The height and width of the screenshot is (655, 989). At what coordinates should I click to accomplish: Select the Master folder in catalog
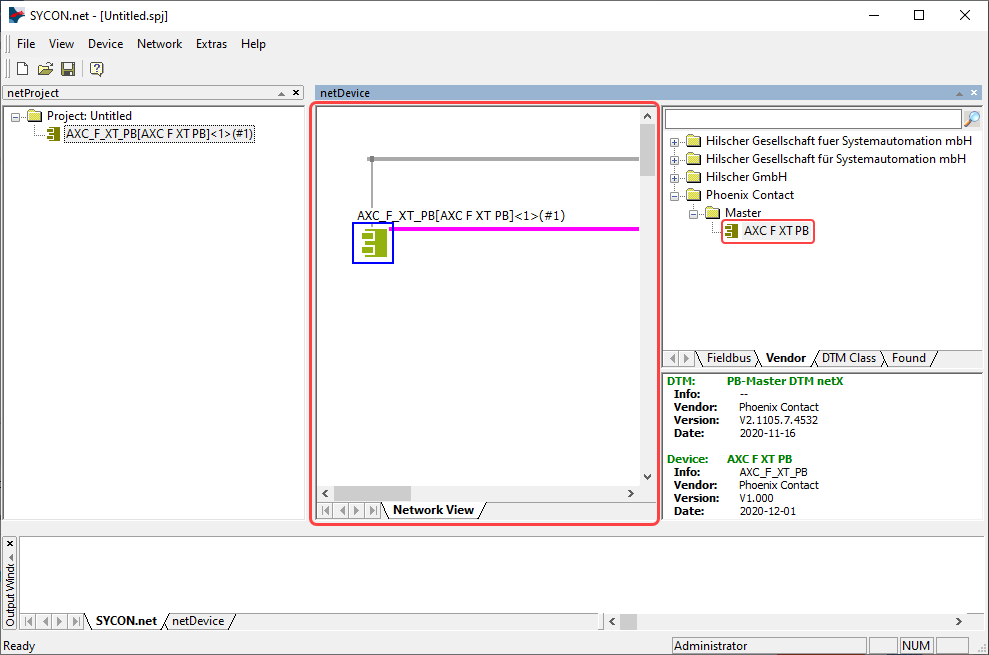[742, 213]
